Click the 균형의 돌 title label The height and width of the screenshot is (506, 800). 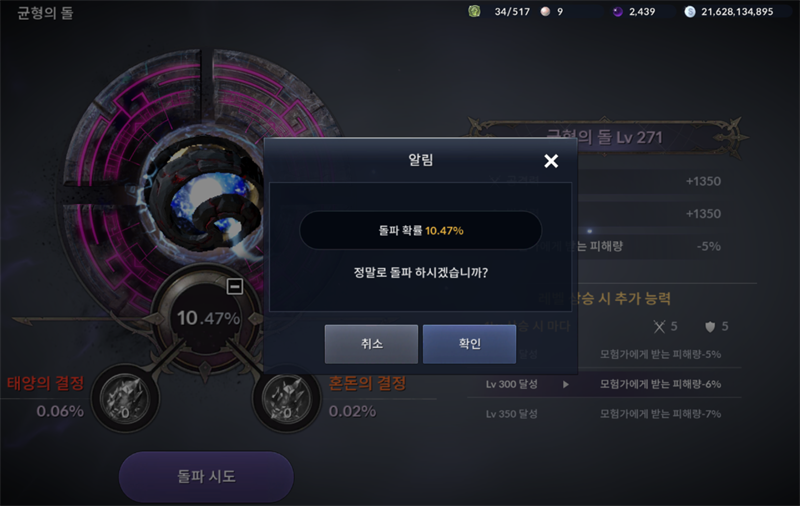(45, 13)
